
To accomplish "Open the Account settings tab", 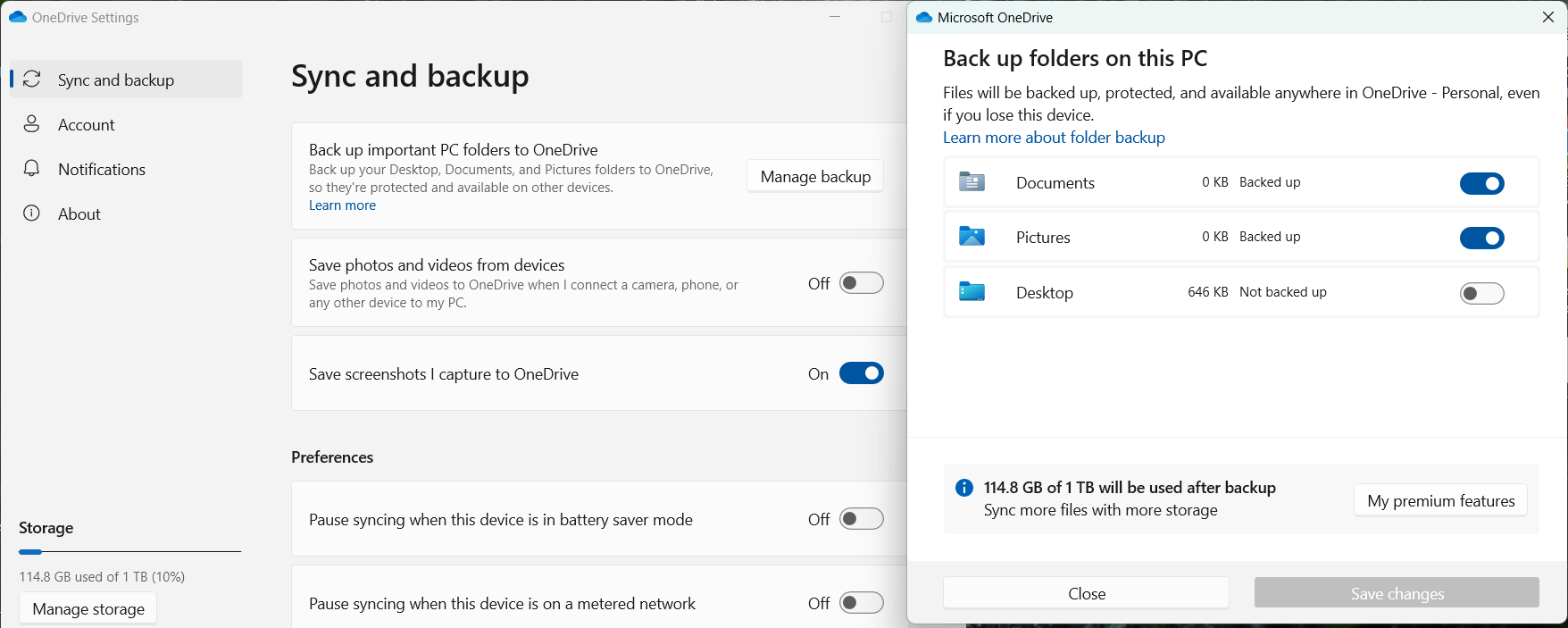I will click(87, 124).
